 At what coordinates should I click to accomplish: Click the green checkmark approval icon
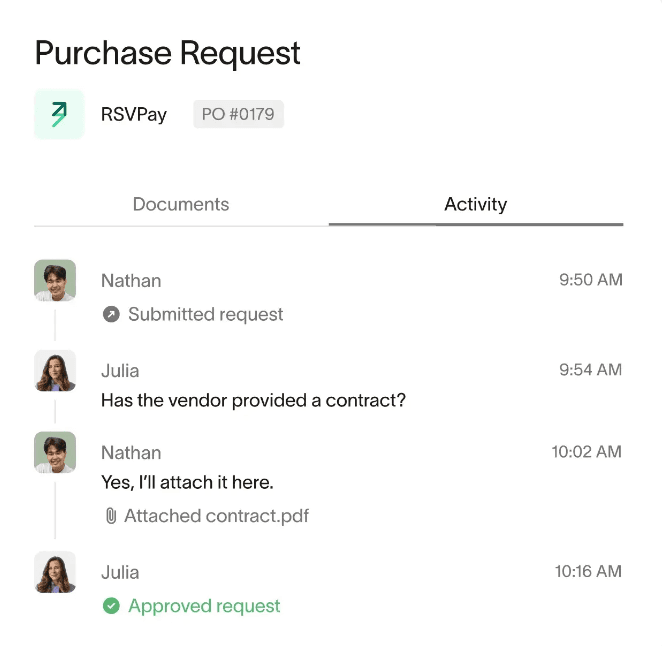coord(111,606)
